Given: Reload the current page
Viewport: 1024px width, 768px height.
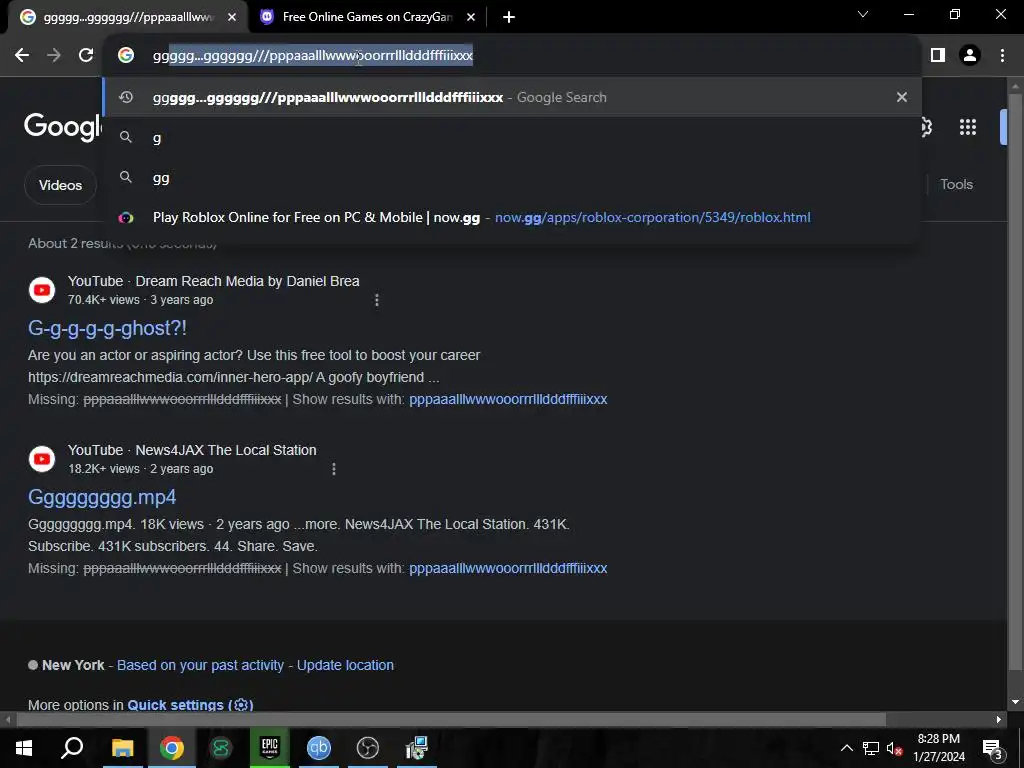Looking at the screenshot, I should [86, 56].
